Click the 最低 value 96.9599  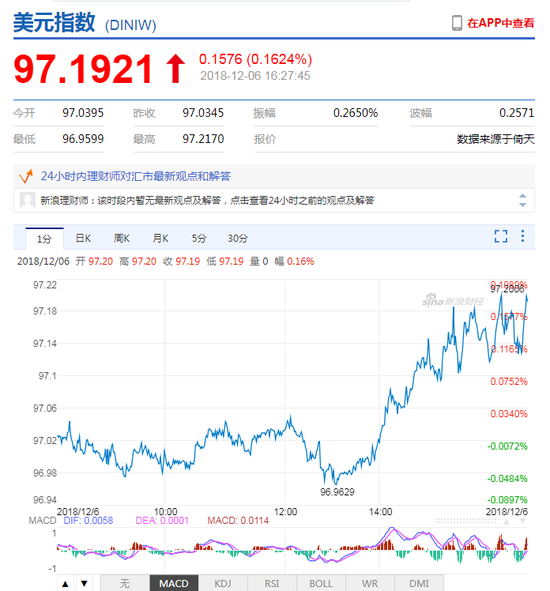point(83,139)
